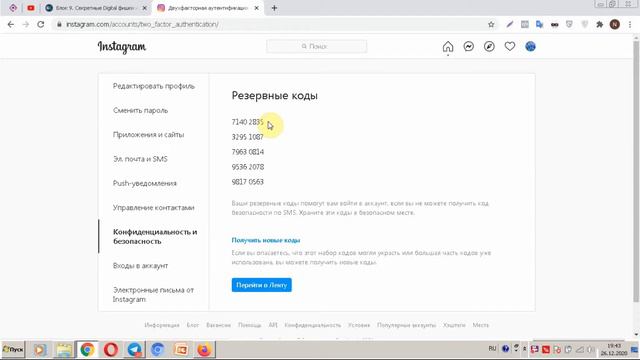Open the activity heart icon
This screenshot has width=640, height=360.
click(510, 47)
